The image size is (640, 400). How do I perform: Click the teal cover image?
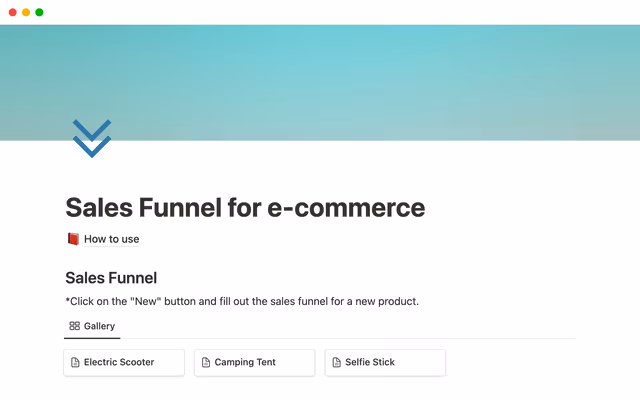point(400,80)
